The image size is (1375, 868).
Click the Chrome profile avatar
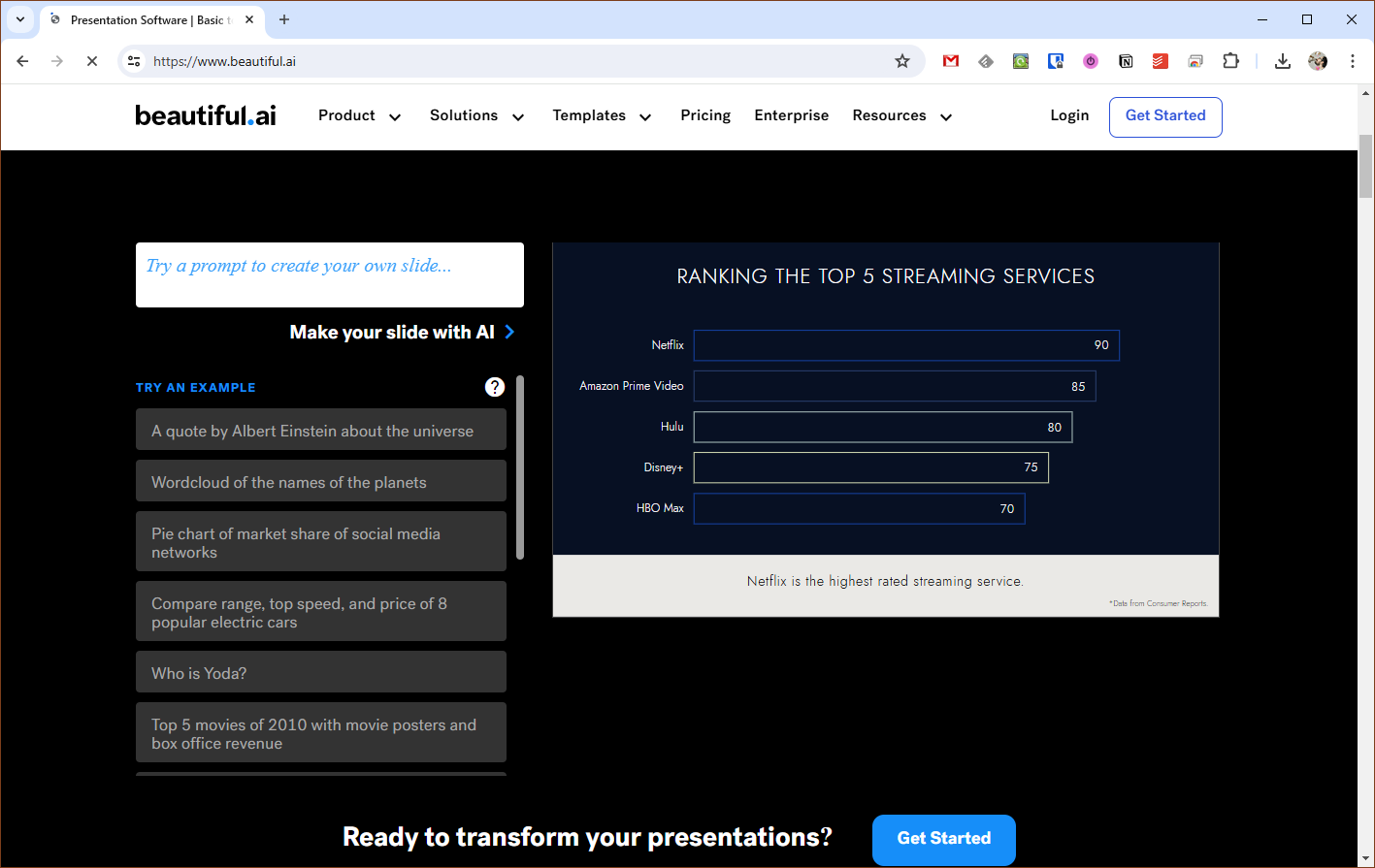[1318, 61]
